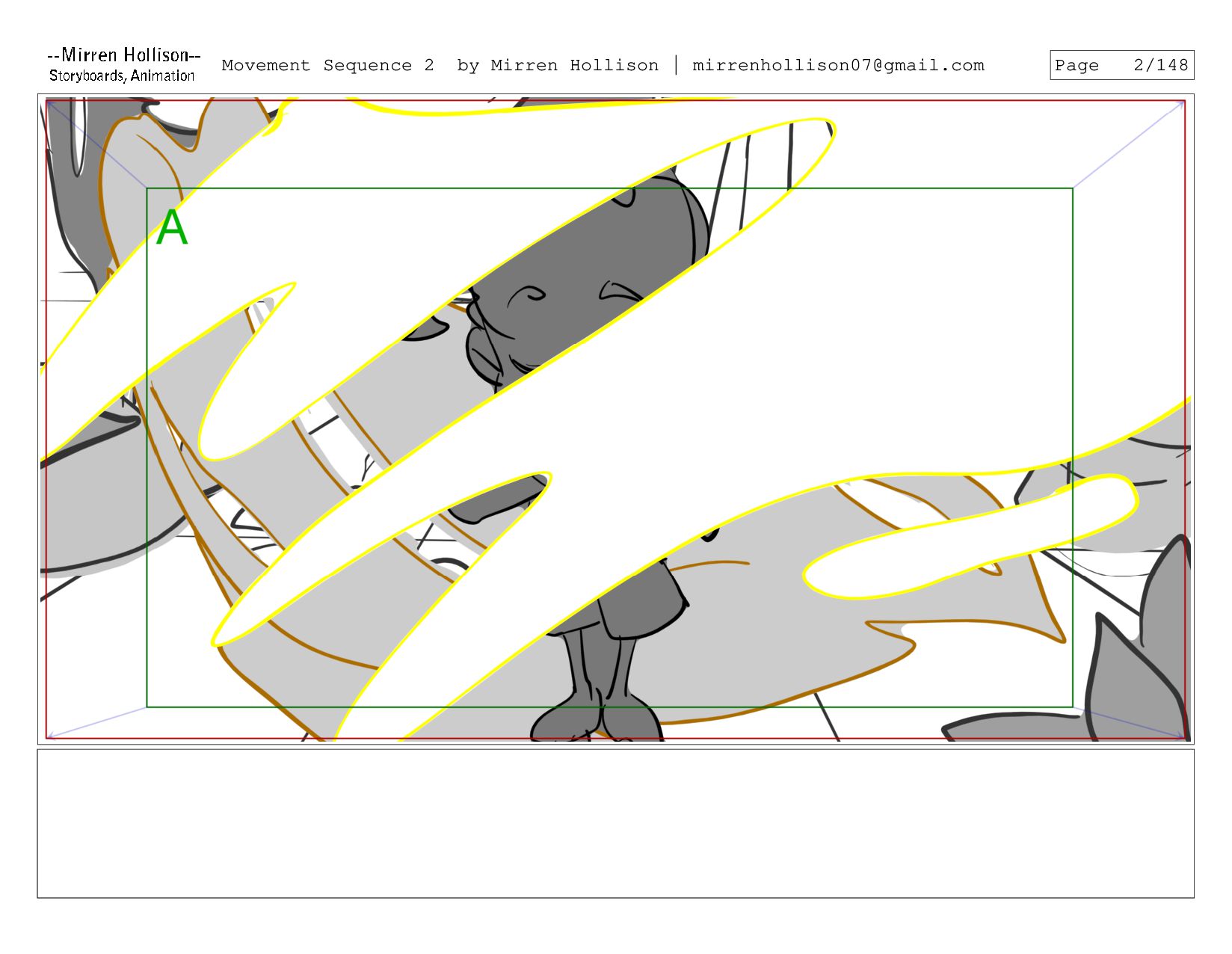
Task: Click the 'Movement Sequence 2' title text
Action: [327, 65]
